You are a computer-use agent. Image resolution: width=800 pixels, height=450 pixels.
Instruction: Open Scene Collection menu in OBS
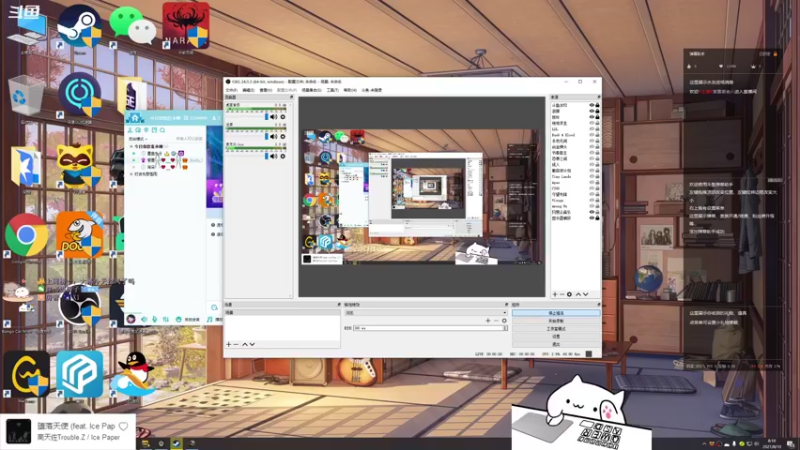pyautogui.click(x=311, y=90)
